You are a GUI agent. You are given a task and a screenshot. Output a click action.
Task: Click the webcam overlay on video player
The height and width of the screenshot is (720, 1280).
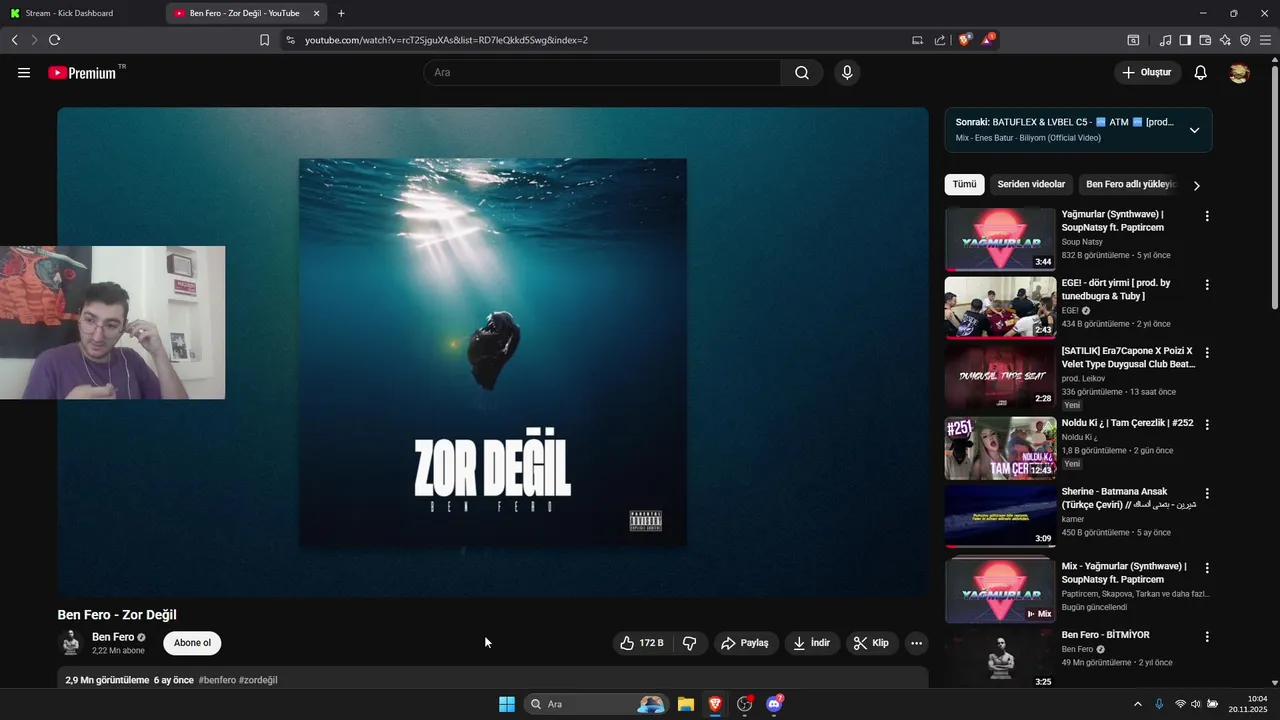point(112,322)
